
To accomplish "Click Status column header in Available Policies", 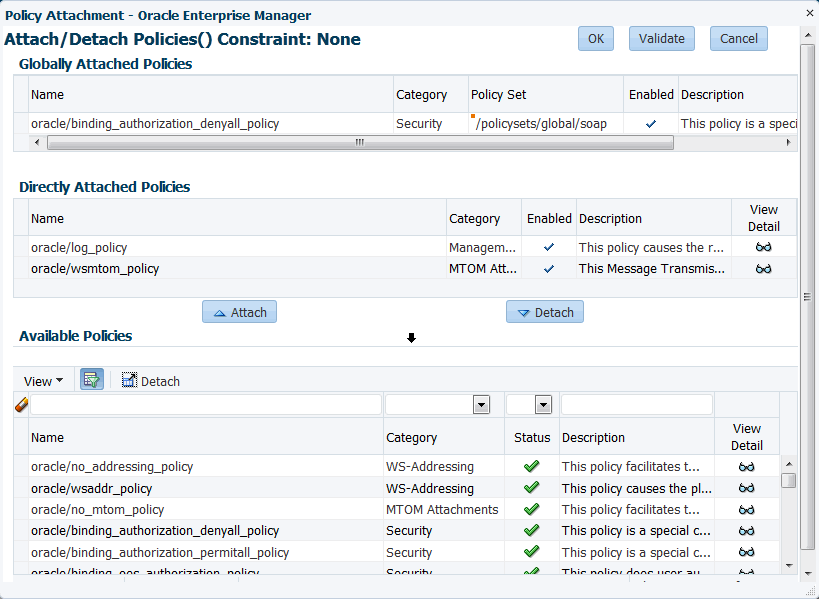I will (x=532, y=437).
